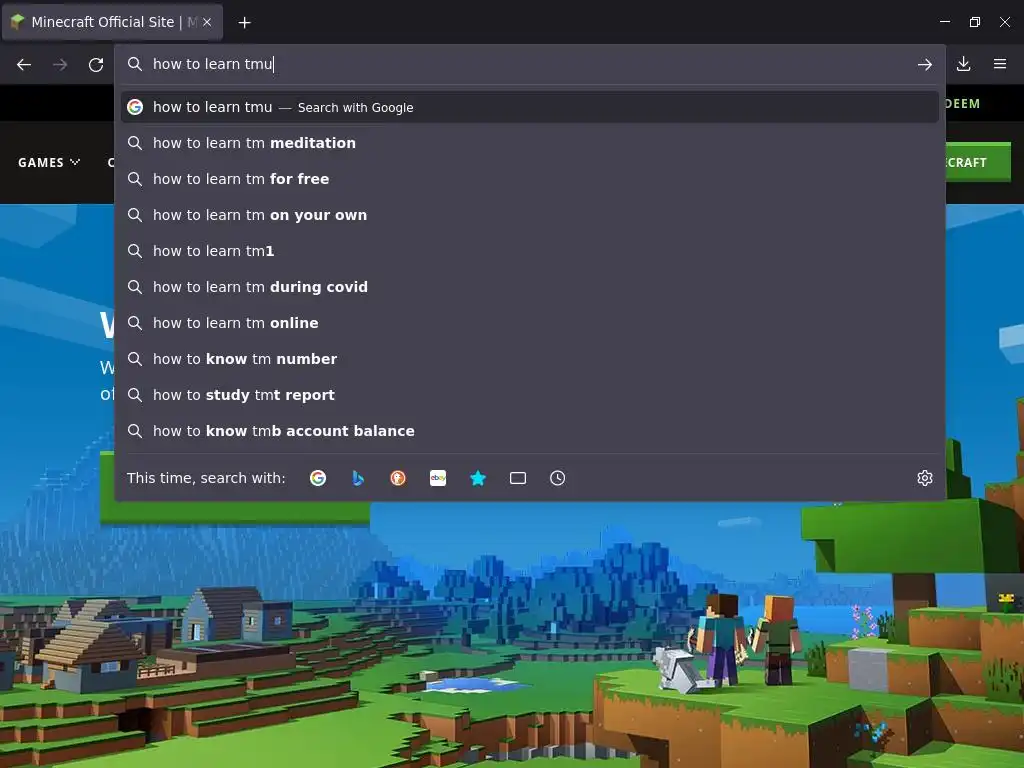1024x768 pixels.
Task: Reload the current page
Action: pos(96,65)
